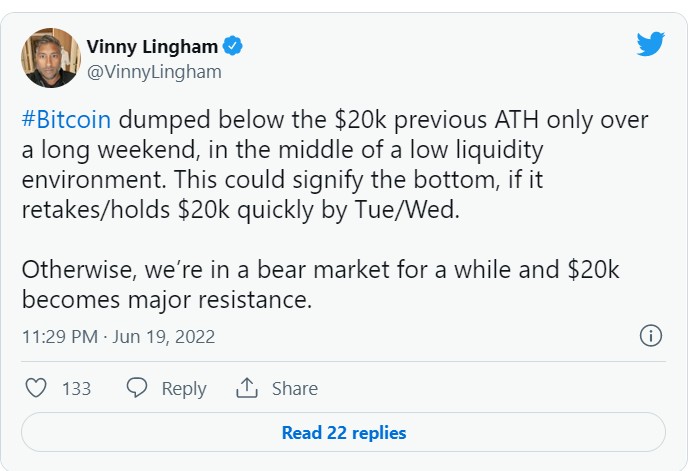Click the 133 likes count
Image resolution: width=693 pixels, height=471 pixels.
click(76, 389)
